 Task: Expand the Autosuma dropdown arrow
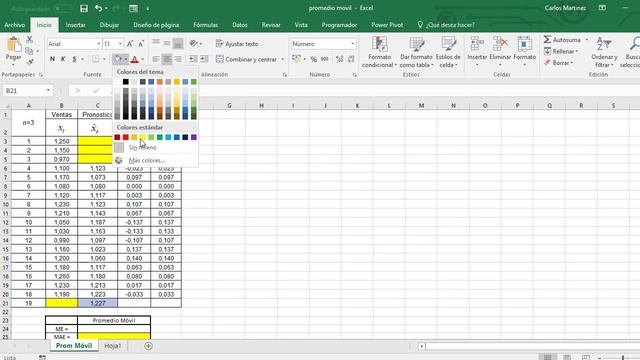point(587,40)
